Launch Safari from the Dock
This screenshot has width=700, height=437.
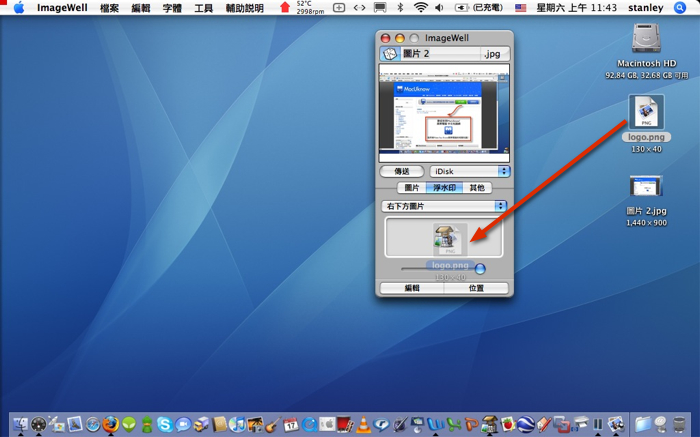pos(93,424)
